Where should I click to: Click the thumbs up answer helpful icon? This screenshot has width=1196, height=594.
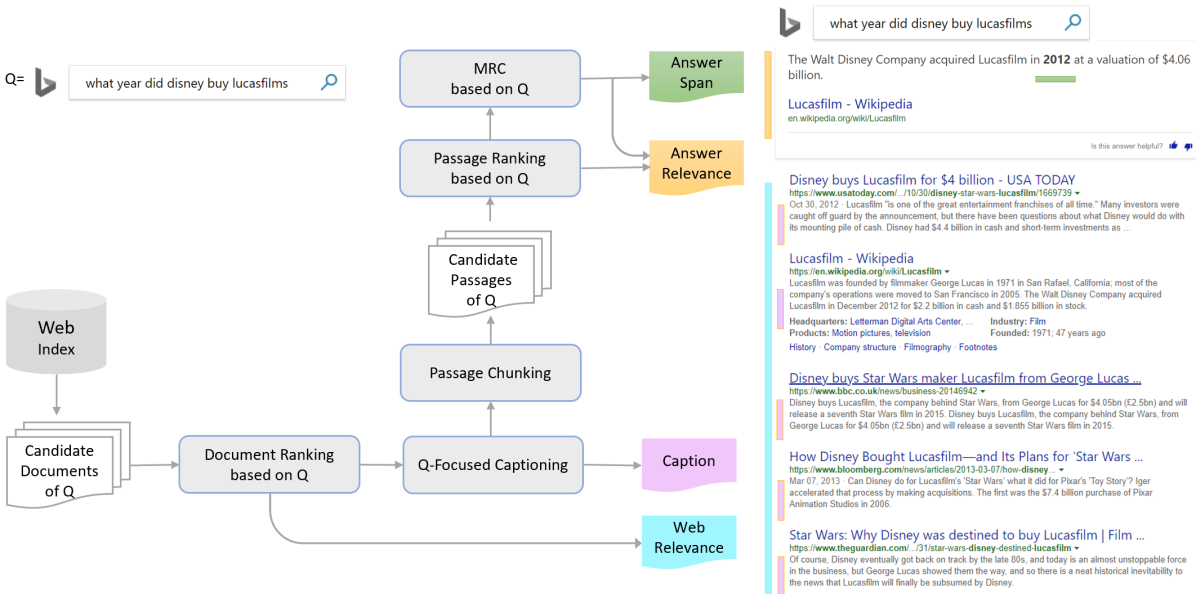(x=1173, y=146)
